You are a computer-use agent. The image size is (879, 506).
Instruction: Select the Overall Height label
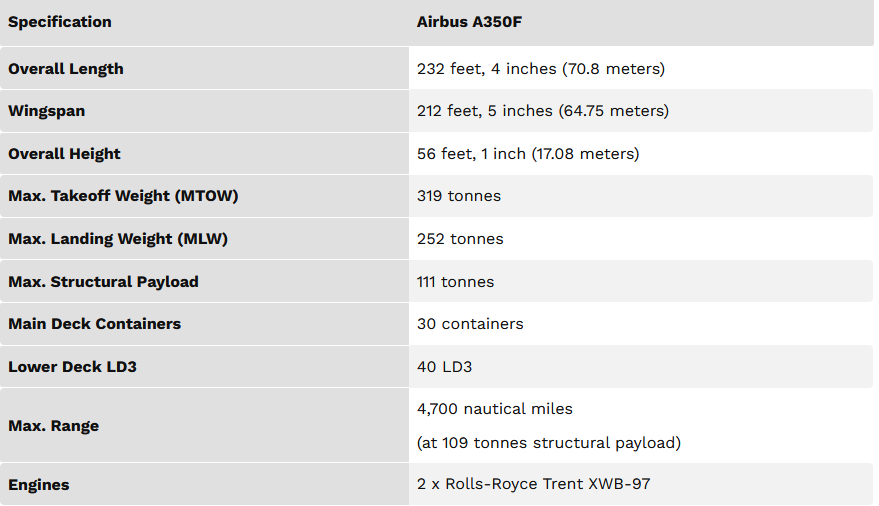(x=64, y=154)
